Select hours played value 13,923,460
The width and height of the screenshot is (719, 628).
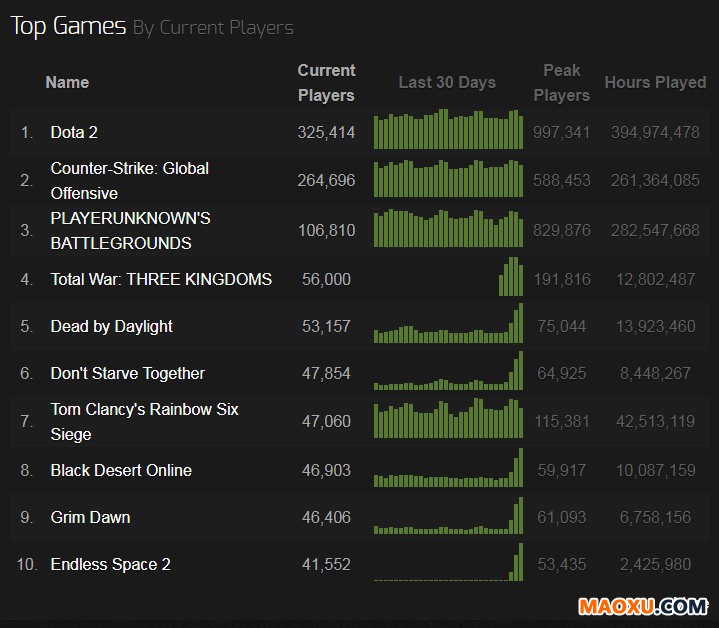pos(655,326)
